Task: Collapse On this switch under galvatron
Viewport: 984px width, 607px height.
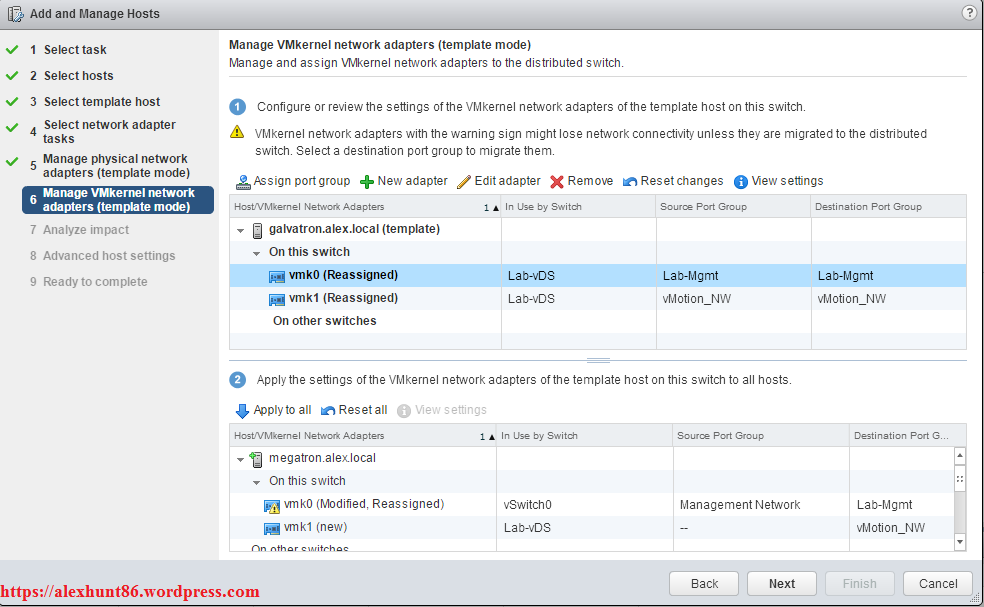Action: point(257,253)
